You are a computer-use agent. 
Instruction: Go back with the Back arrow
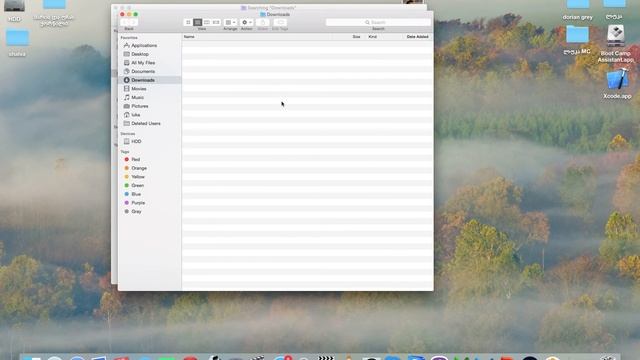[125, 22]
